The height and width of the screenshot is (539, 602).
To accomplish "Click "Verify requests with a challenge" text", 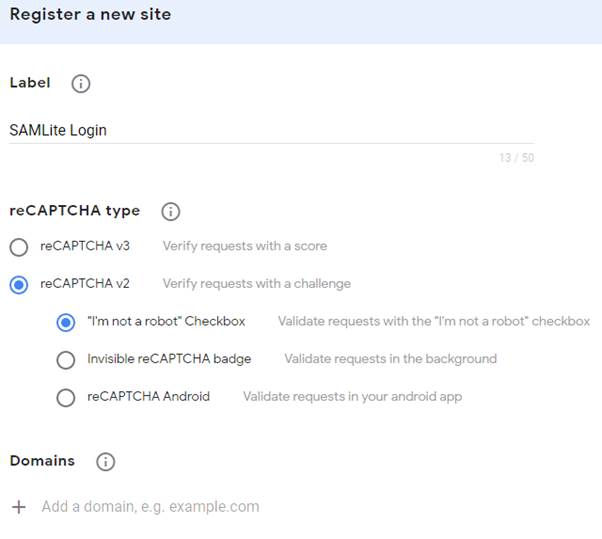I will [x=257, y=283].
